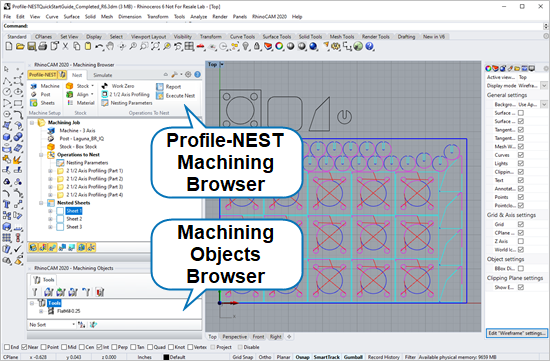The width and height of the screenshot is (550, 361).
Task: Click the black Default layer color swatch
Action: tap(166, 357)
